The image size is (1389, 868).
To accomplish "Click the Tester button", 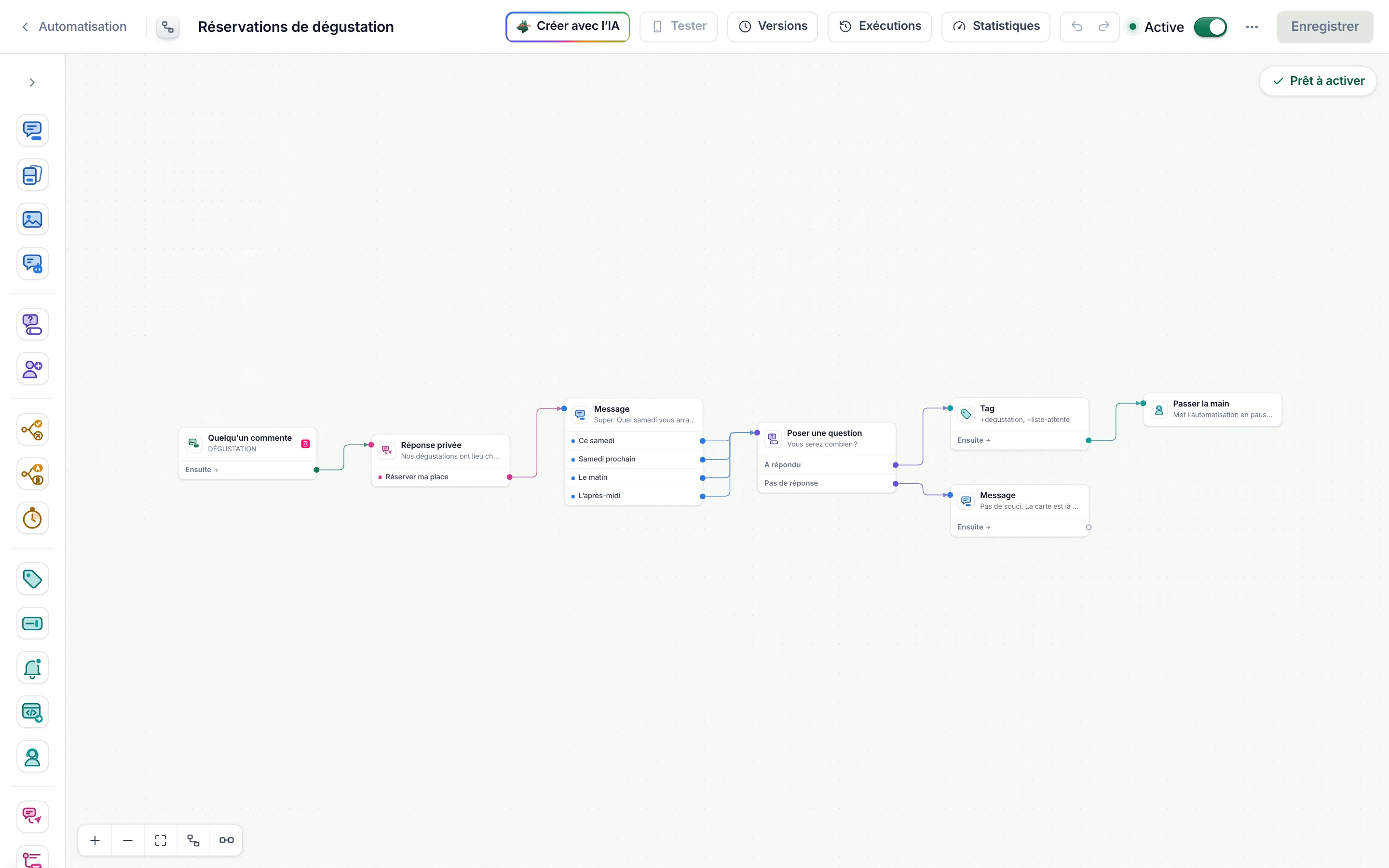I will click(679, 27).
